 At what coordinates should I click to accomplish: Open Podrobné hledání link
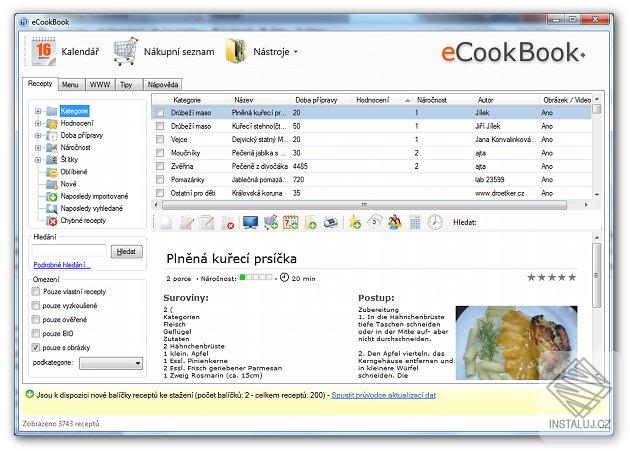point(62,265)
